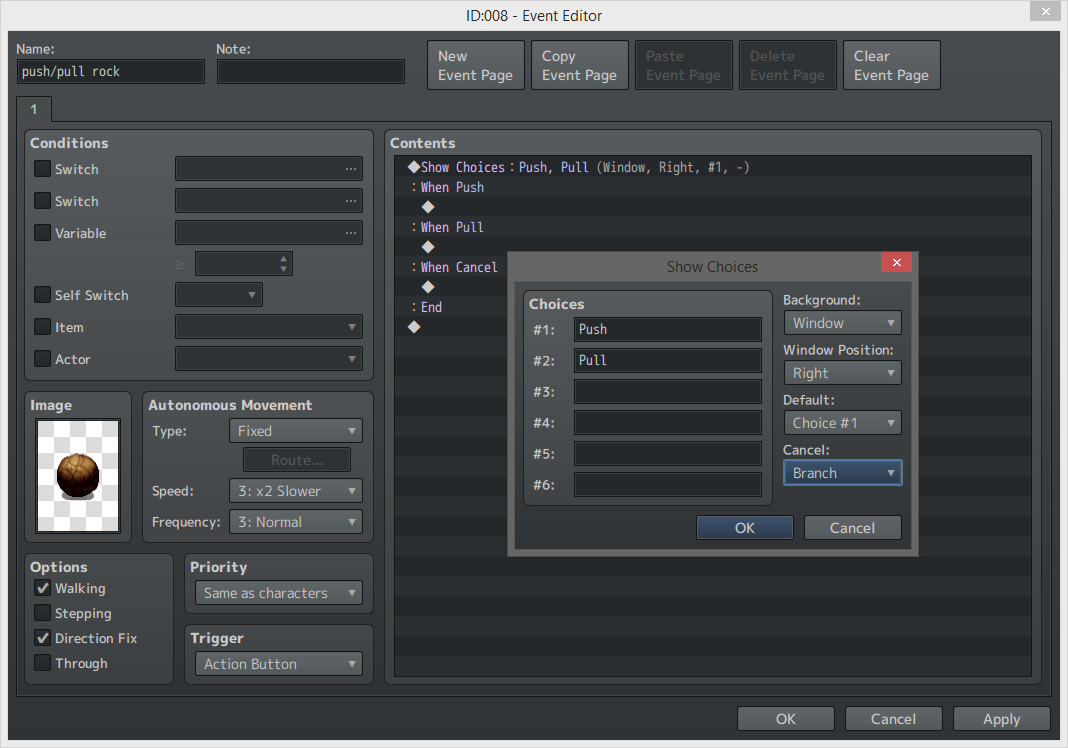The height and width of the screenshot is (748, 1068).
Task: Open the Cancel dropdown set to Branch
Action: [842, 473]
